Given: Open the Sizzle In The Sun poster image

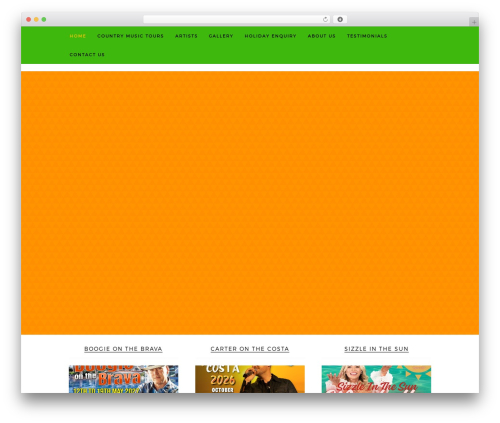Looking at the screenshot, I should pos(376,379).
